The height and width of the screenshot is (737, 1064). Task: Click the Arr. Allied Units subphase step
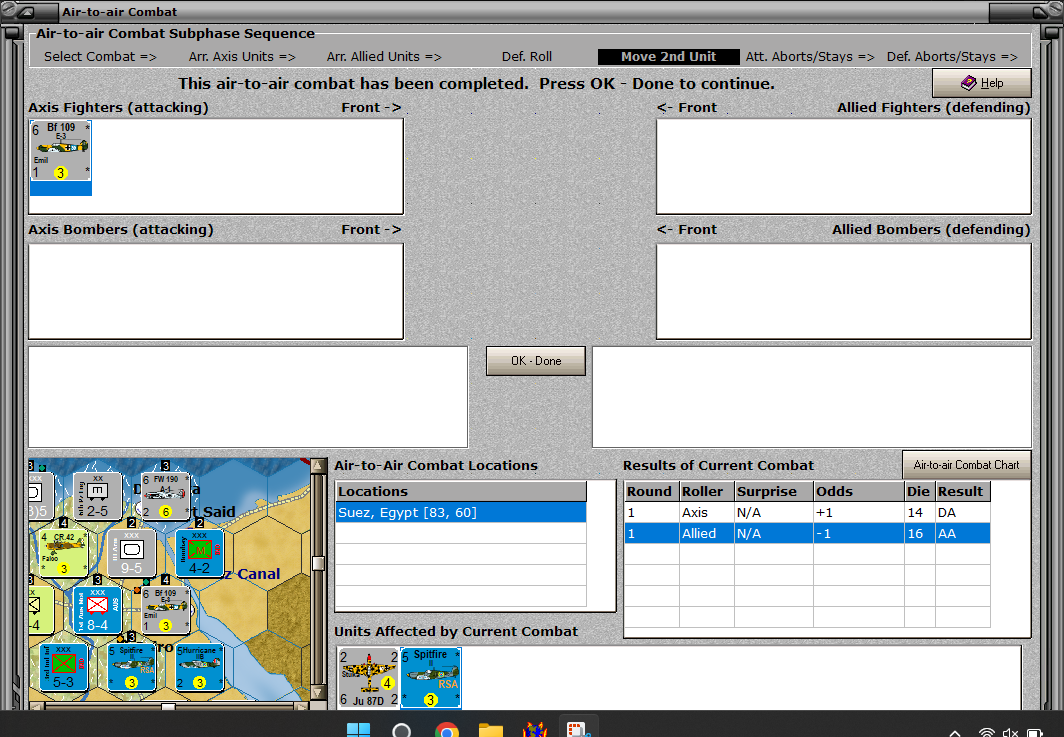pos(384,57)
